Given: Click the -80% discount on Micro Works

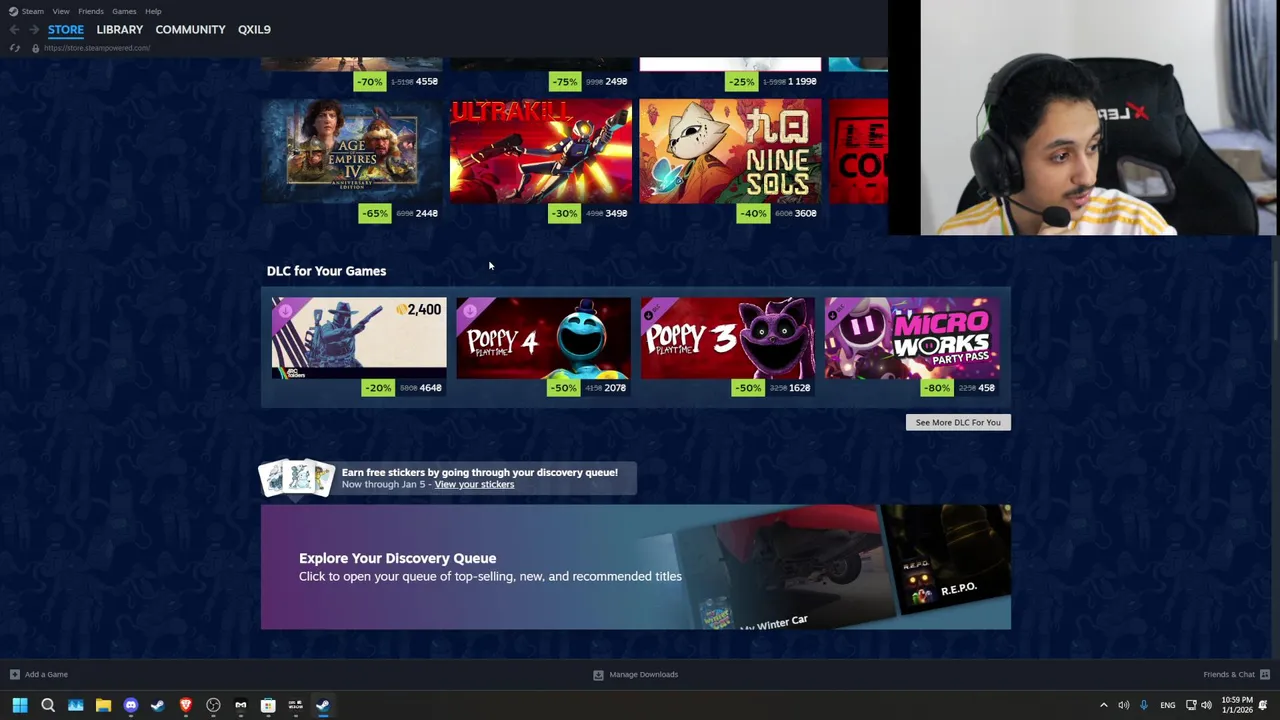Looking at the screenshot, I should (937, 388).
